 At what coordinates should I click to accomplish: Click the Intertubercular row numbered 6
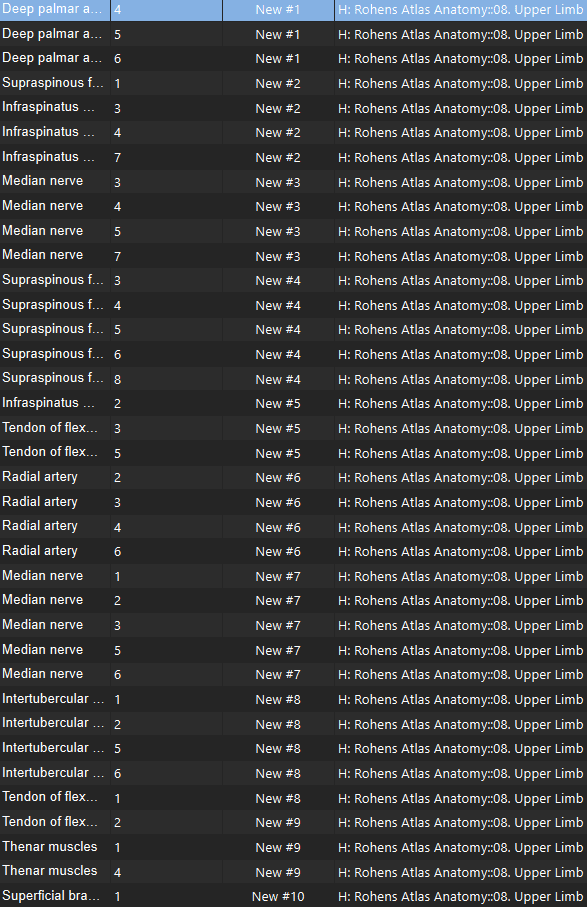[293, 773]
